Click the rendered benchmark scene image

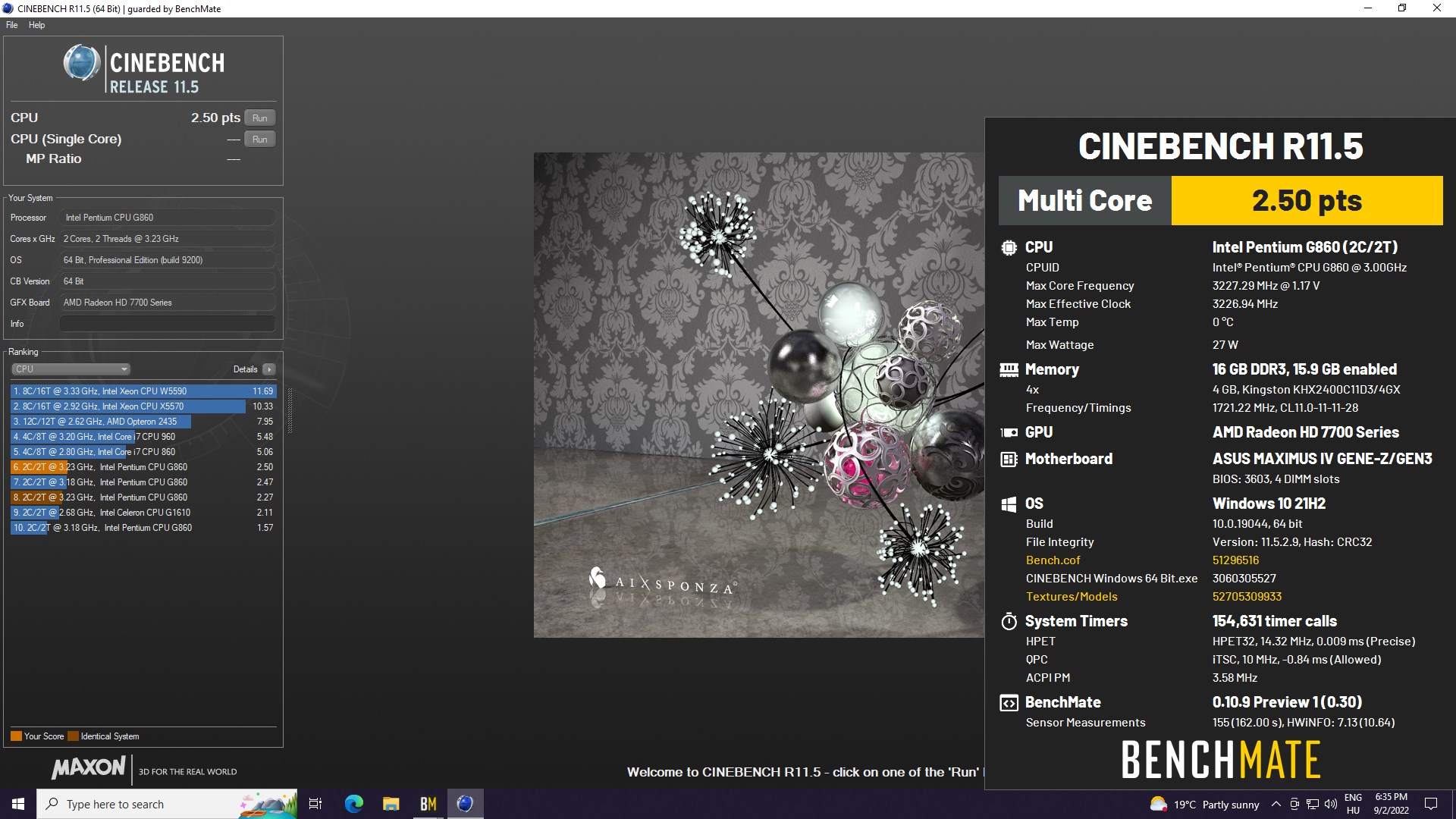click(758, 395)
